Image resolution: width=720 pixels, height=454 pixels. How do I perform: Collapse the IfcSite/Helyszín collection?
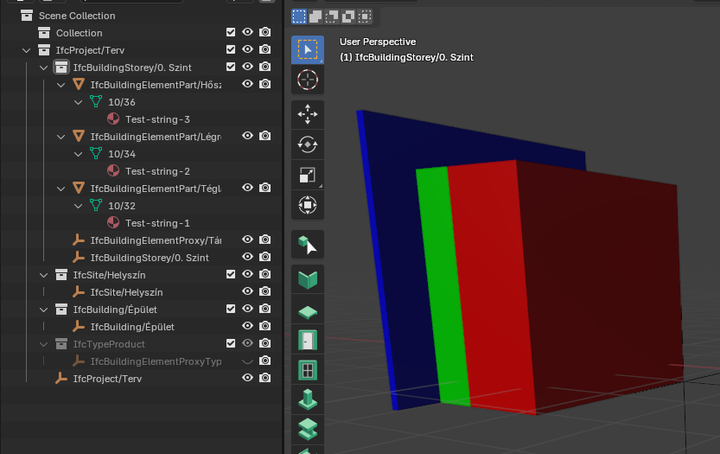tap(44, 275)
